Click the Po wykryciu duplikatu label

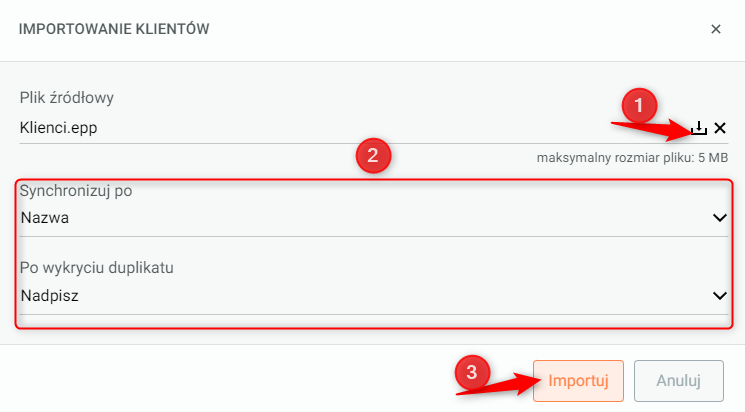(97, 268)
